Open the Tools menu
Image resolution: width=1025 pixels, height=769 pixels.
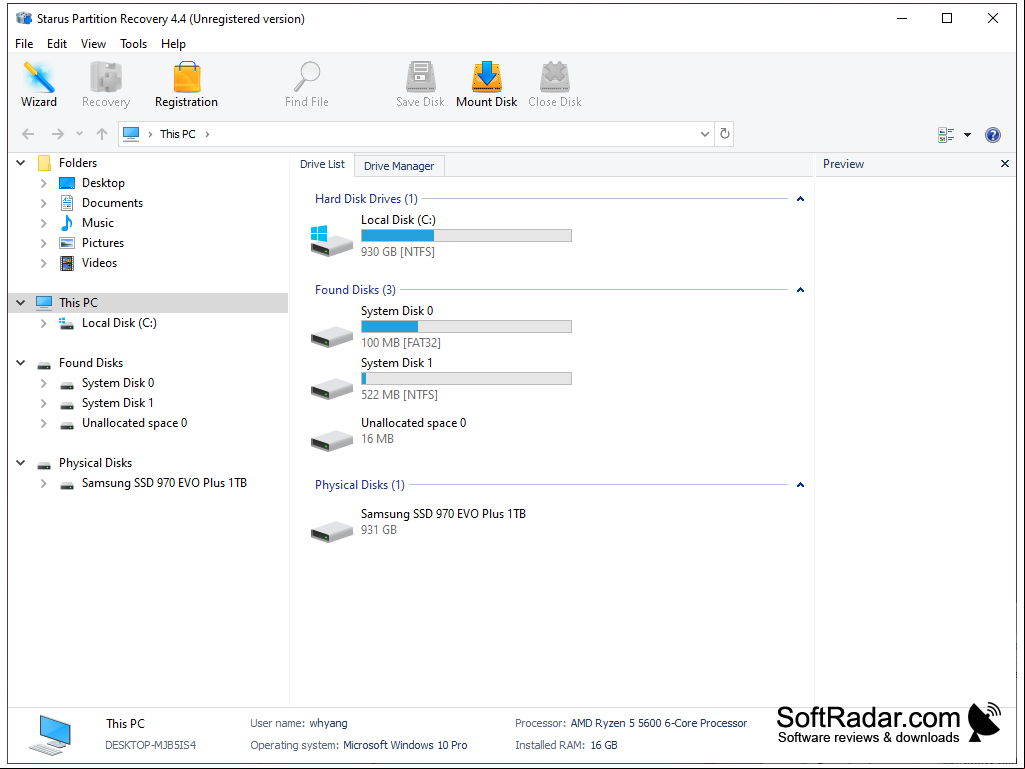click(x=133, y=44)
